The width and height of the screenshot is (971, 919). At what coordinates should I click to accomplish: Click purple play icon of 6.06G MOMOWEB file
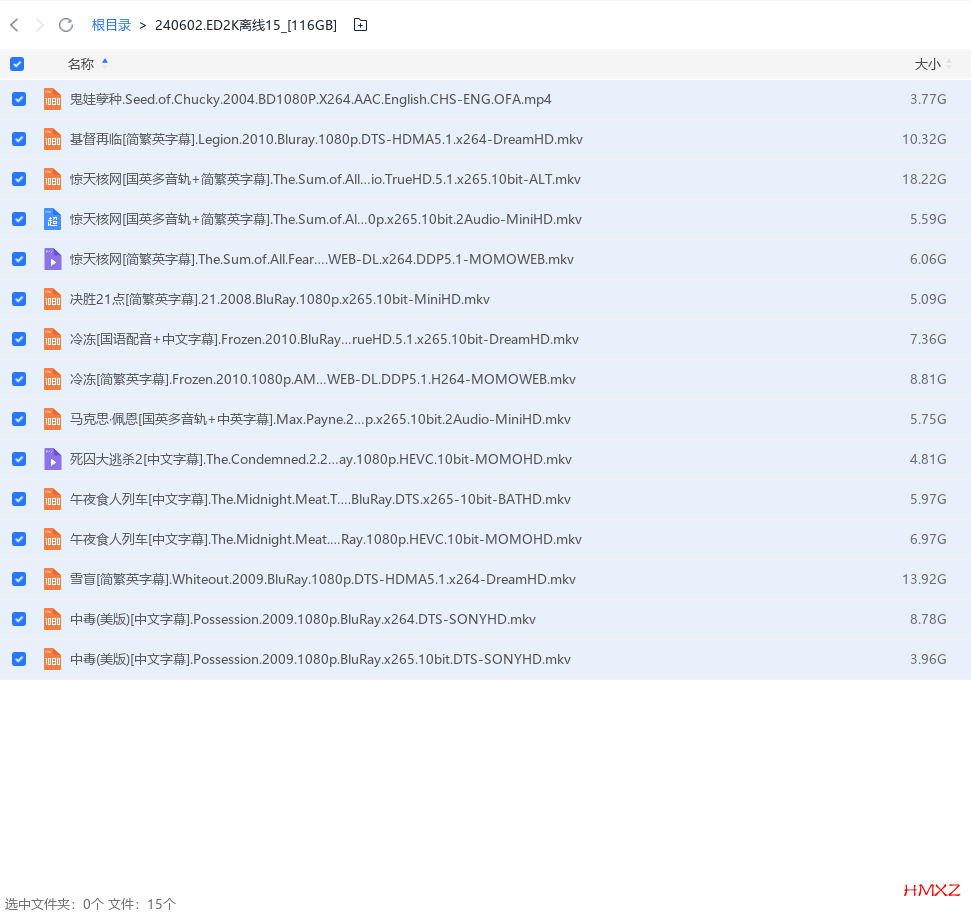click(x=52, y=259)
